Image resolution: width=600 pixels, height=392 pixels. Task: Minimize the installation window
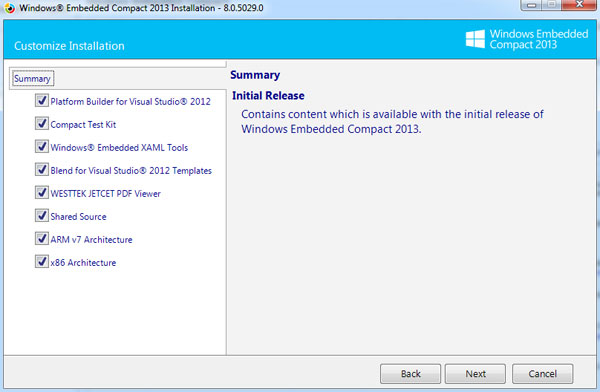tap(531, 5)
